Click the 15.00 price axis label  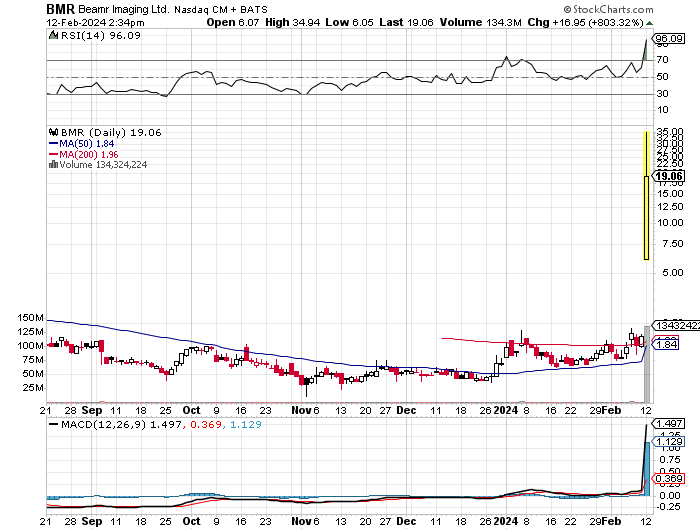pos(670,194)
